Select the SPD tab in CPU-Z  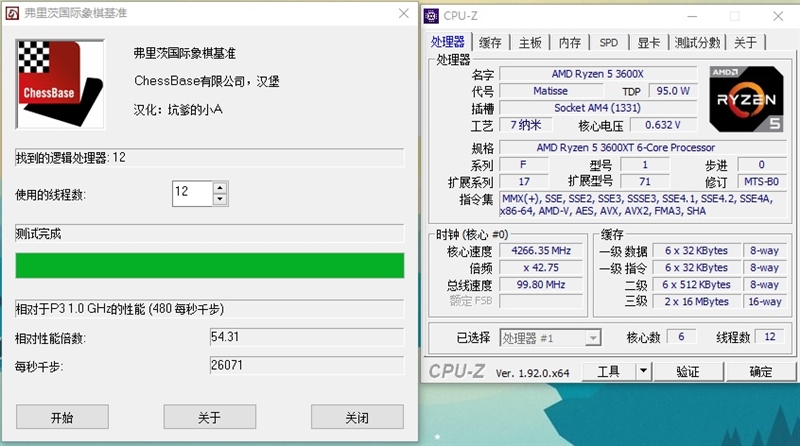click(x=609, y=43)
